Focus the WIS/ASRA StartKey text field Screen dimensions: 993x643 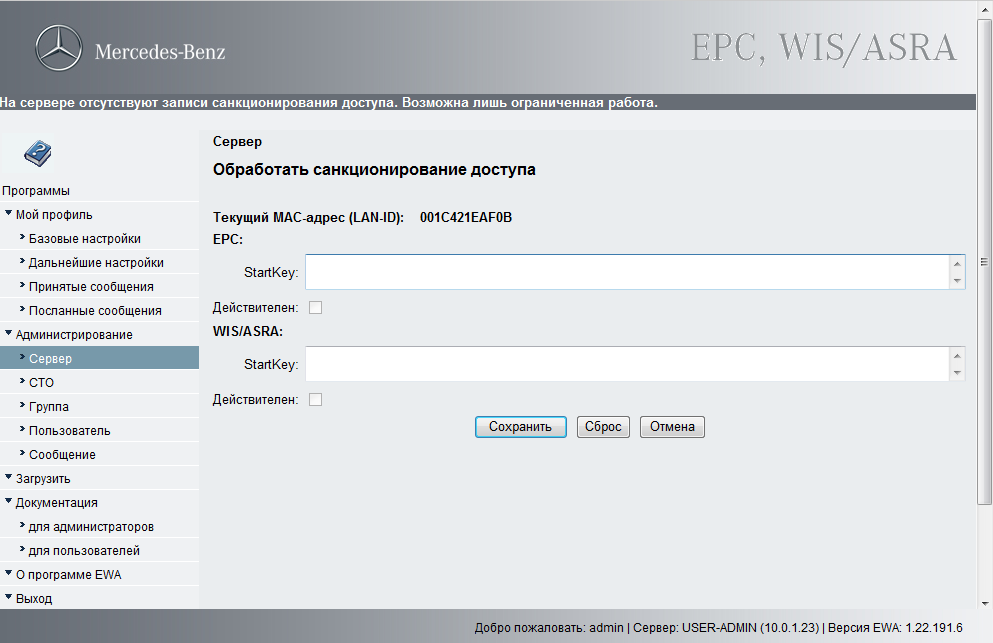point(627,364)
